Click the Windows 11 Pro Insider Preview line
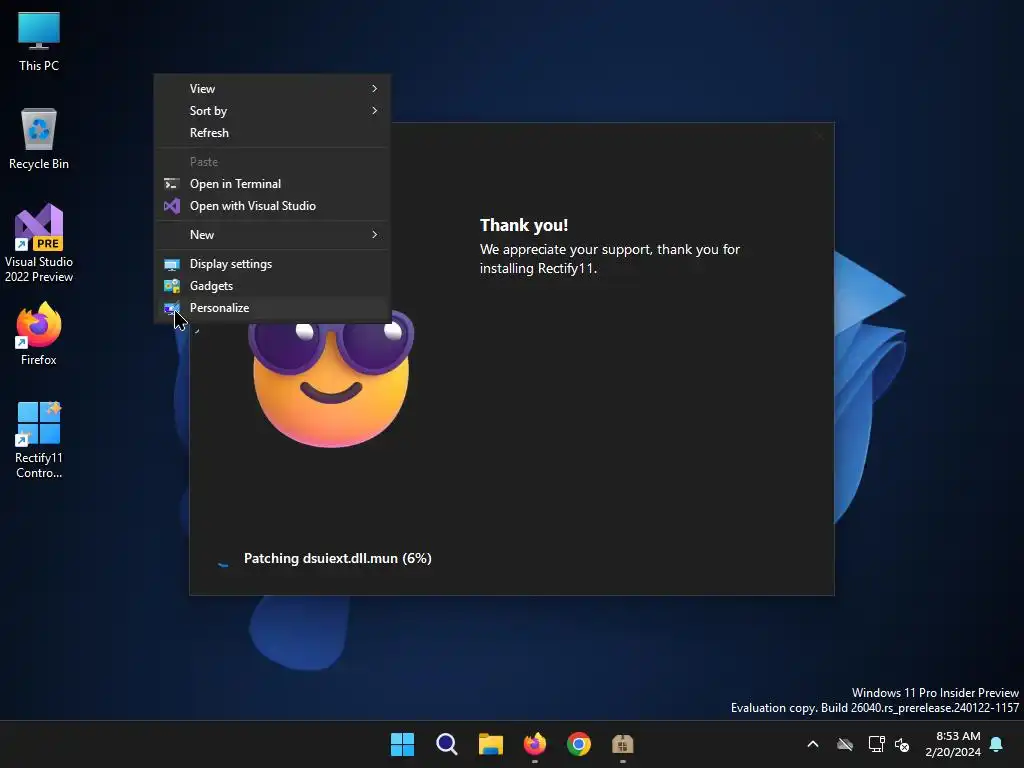 pyautogui.click(x=935, y=693)
